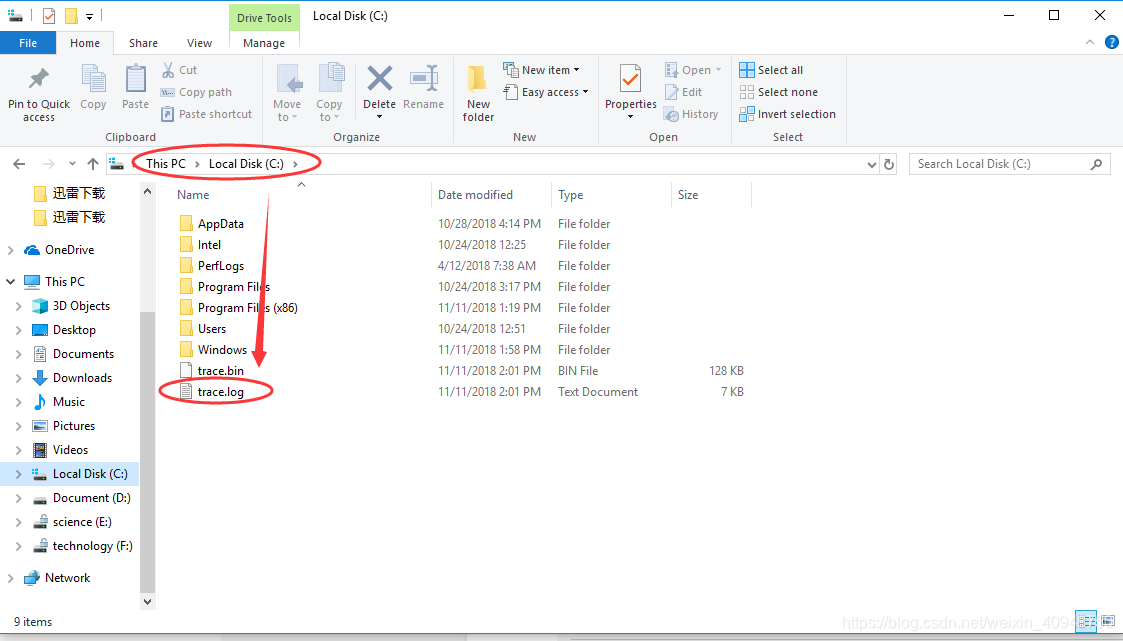Click the Rename icon
1123x641 pixels.
coord(424,78)
